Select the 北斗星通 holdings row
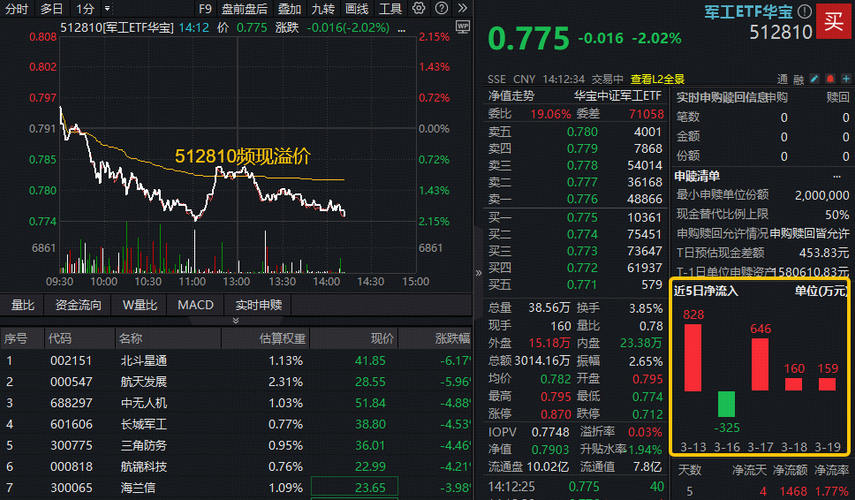 click(236, 360)
